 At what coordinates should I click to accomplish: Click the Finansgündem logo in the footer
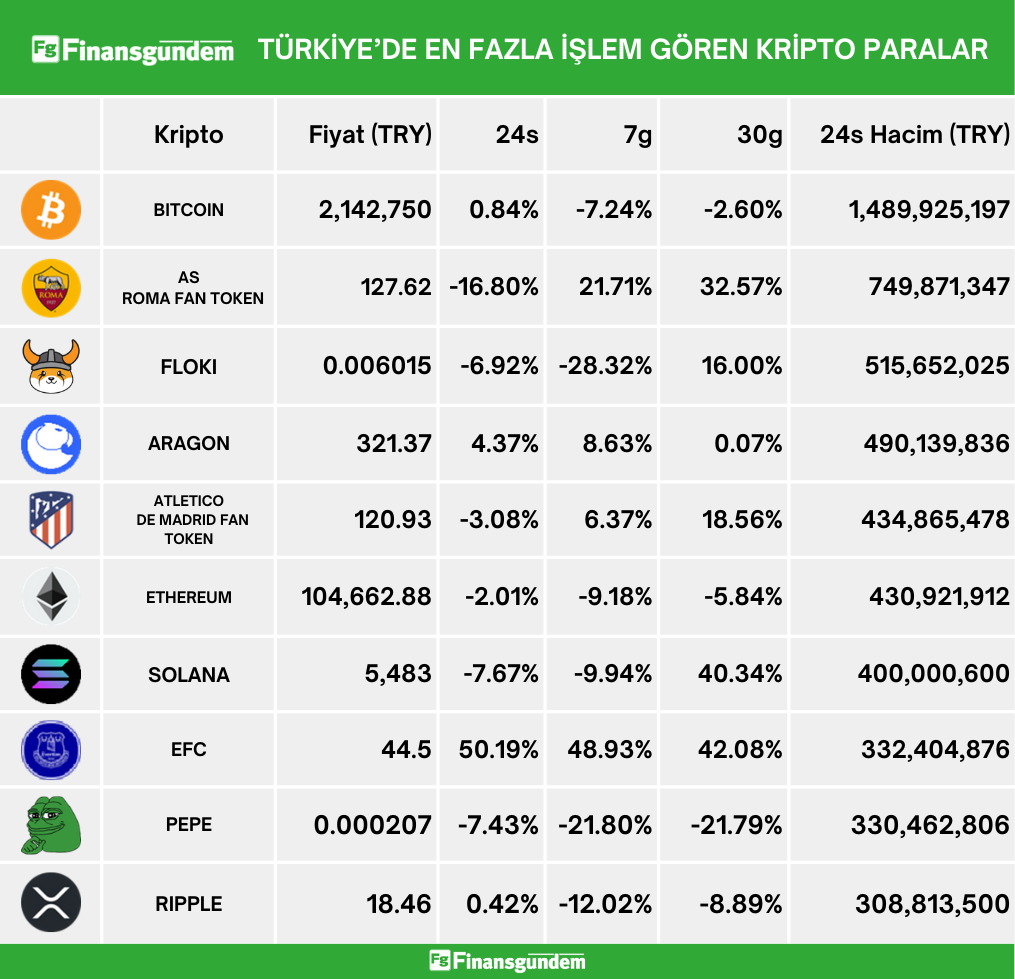click(507, 961)
